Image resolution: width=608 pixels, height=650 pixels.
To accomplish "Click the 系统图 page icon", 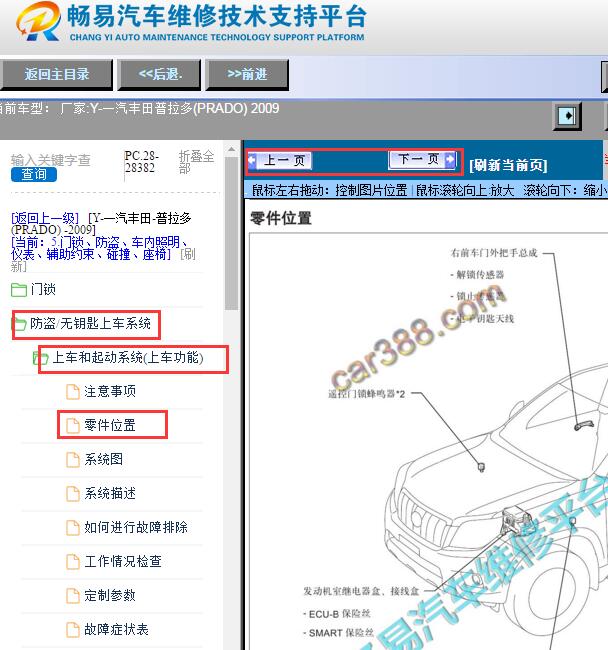I will coord(73,460).
